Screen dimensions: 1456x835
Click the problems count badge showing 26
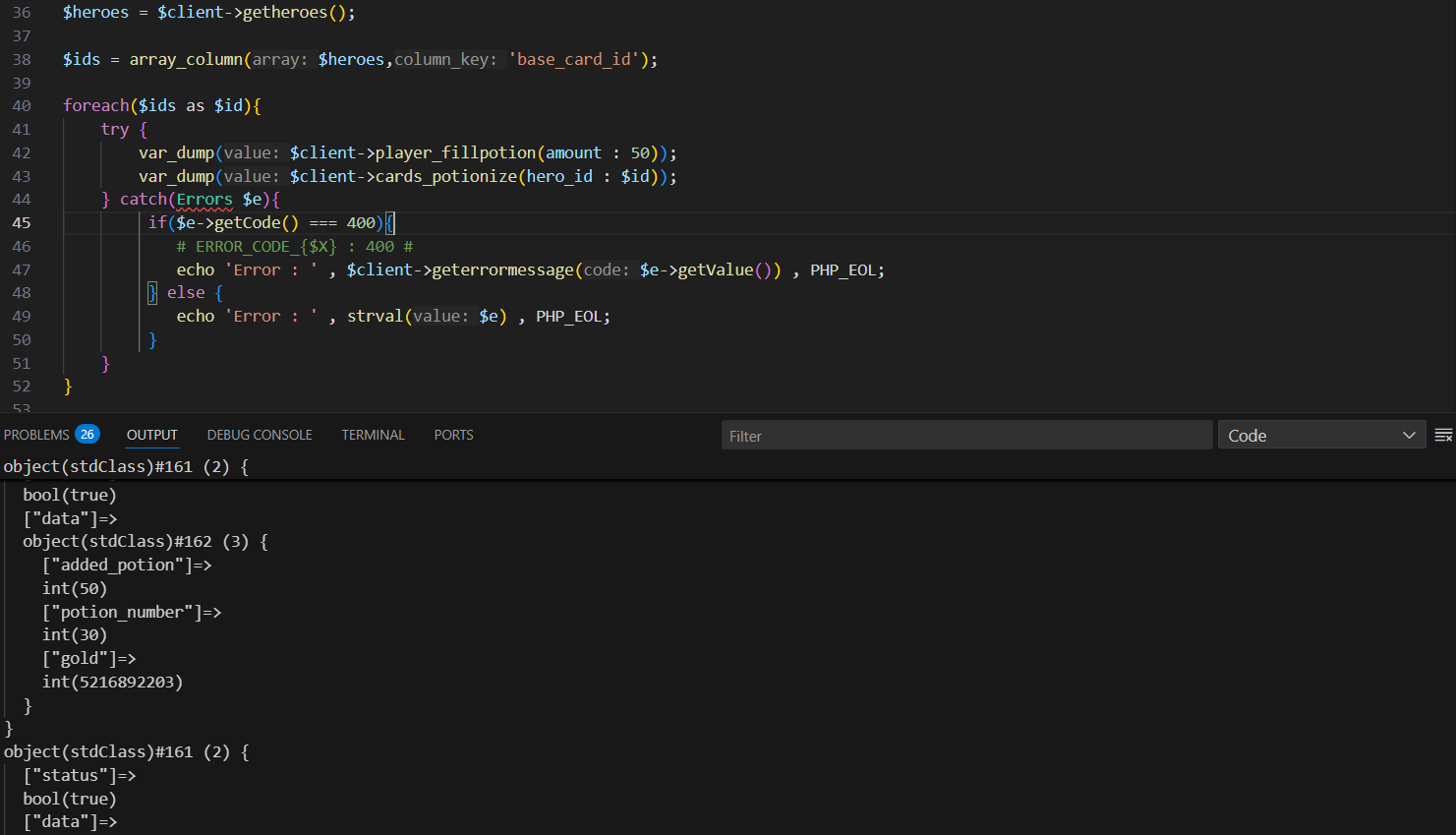(x=87, y=435)
